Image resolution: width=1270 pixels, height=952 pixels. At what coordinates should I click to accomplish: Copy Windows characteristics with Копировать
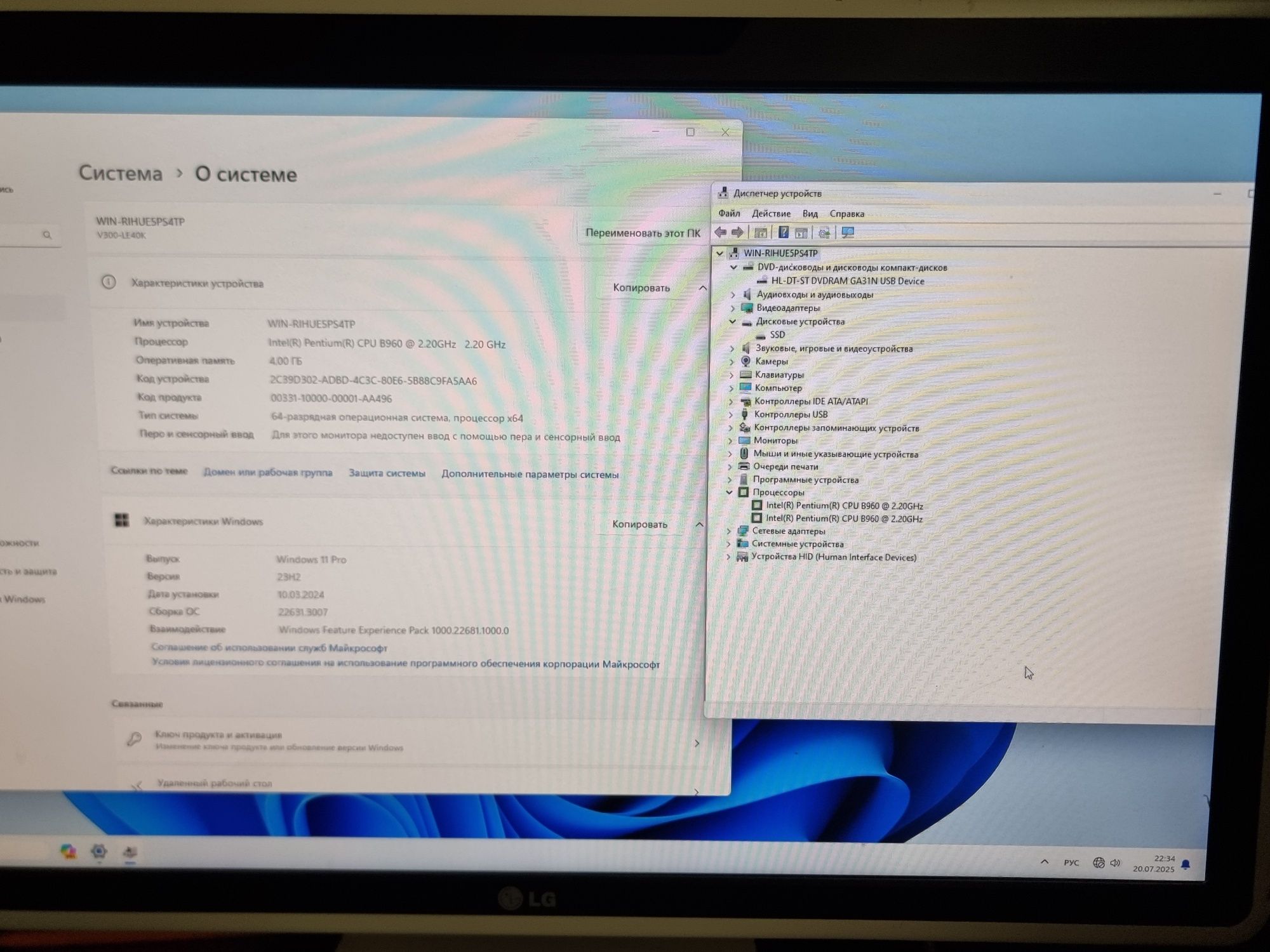pos(639,524)
